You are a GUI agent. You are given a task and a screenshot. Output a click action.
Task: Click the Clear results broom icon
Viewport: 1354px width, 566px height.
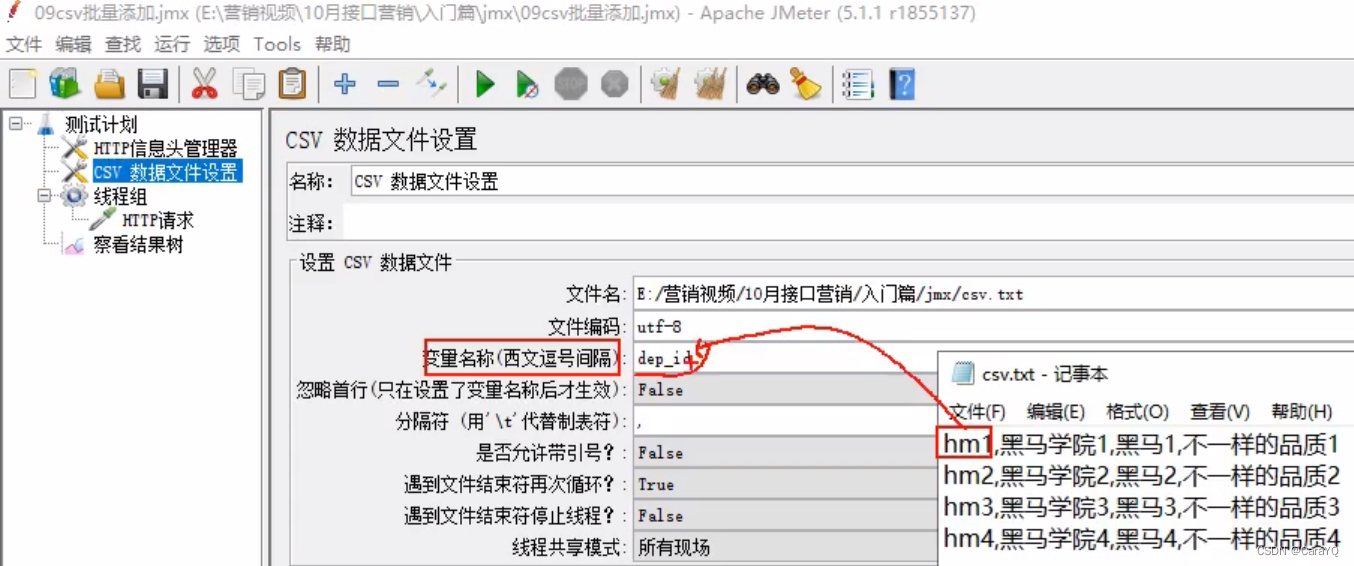666,84
